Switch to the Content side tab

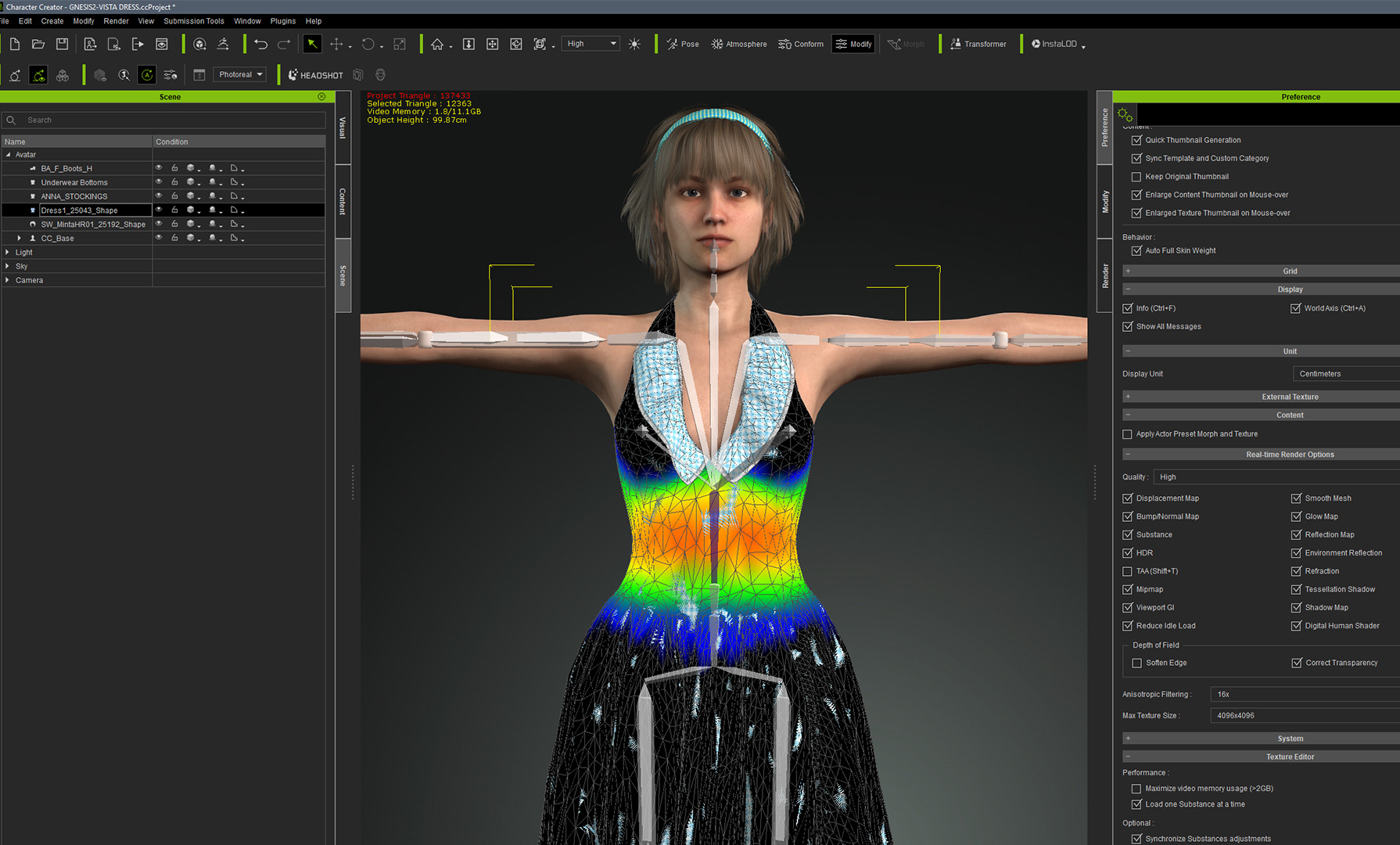(x=343, y=201)
